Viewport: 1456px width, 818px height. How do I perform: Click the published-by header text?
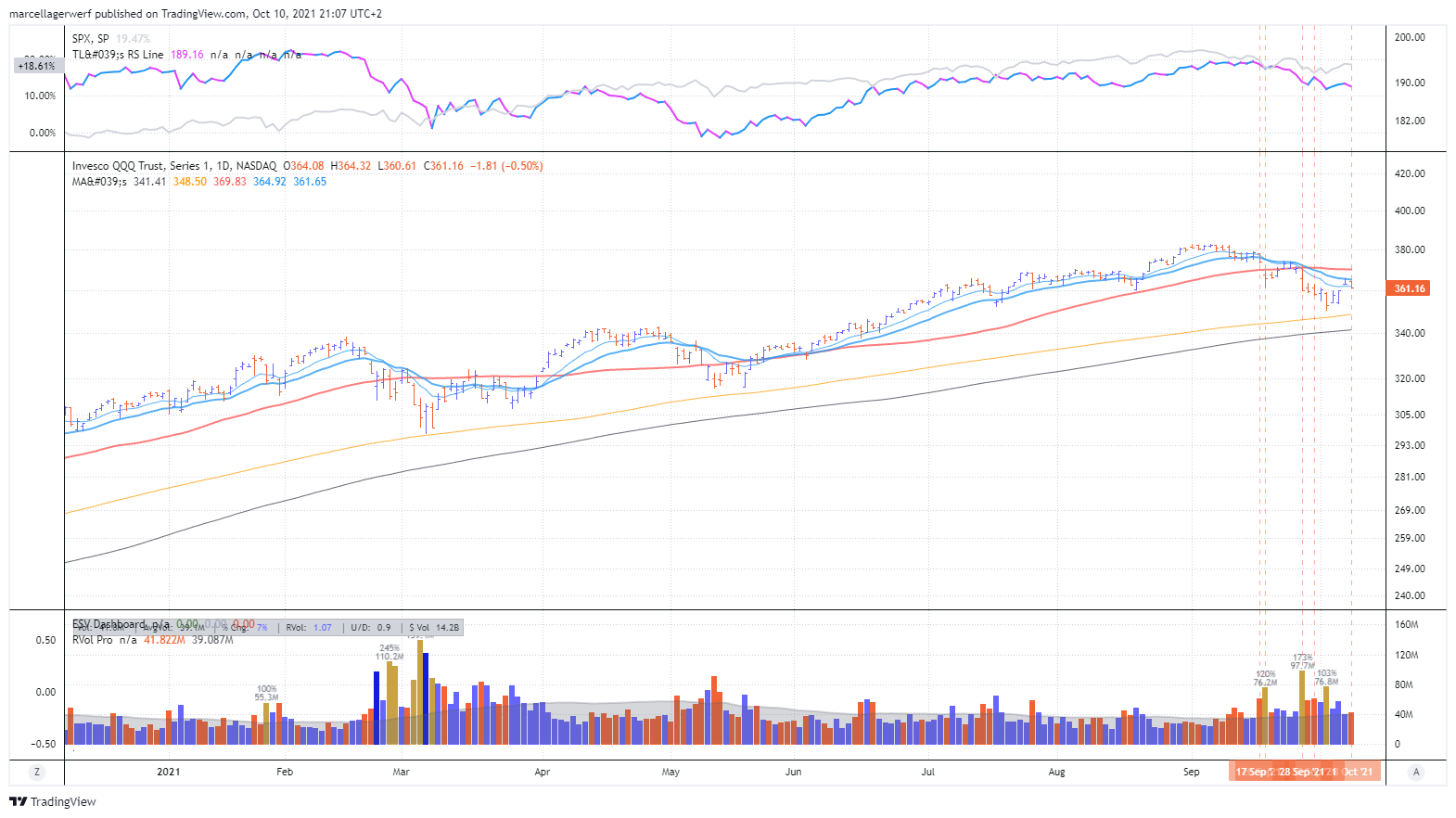(x=195, y=14)
